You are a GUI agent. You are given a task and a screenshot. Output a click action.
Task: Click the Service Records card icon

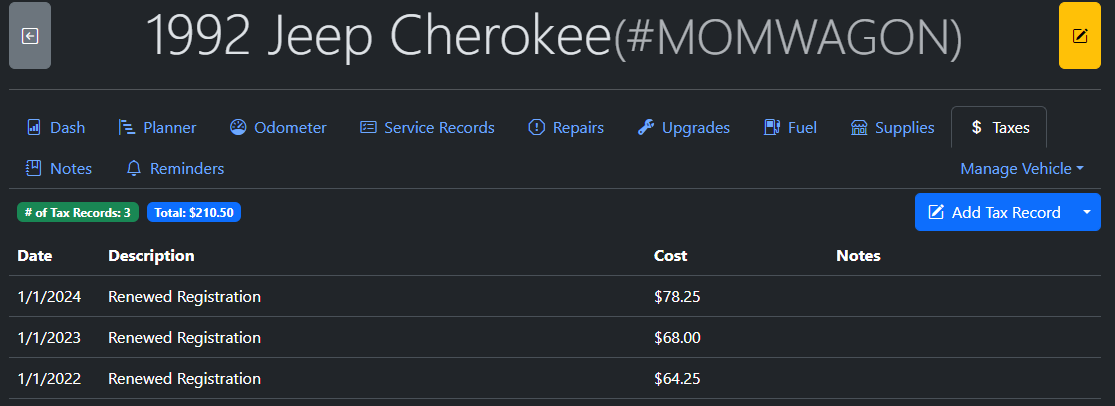point(368,128)
